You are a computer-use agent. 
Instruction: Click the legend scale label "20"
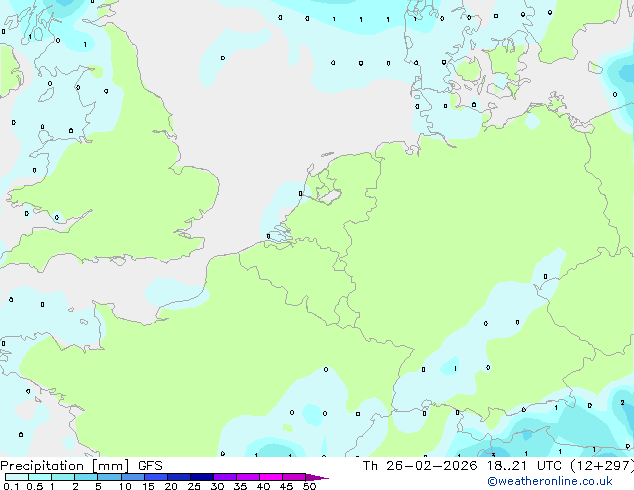(x=171, y=486)
